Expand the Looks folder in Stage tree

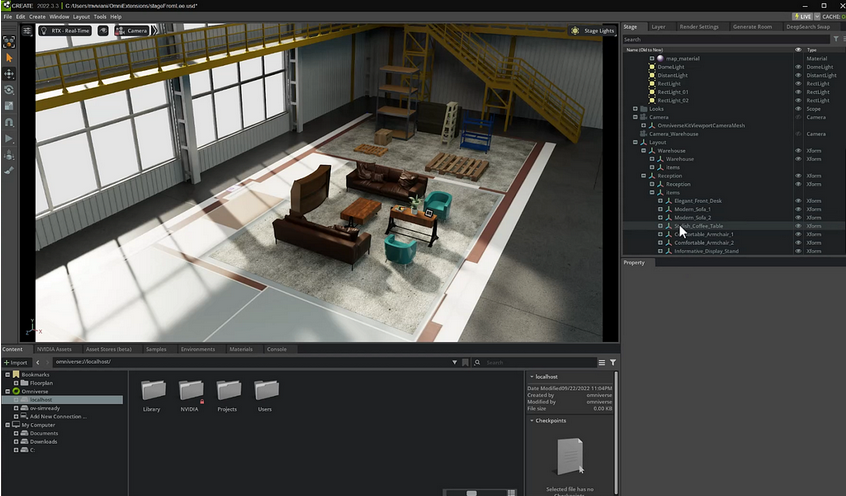[x=635, y=108]
